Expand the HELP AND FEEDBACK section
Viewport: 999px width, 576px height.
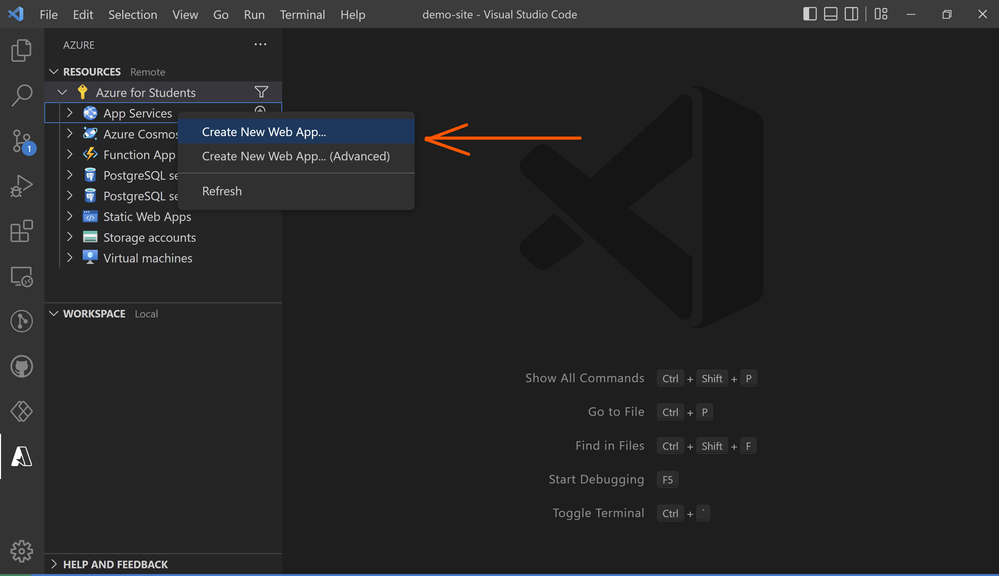pos(54,564)
